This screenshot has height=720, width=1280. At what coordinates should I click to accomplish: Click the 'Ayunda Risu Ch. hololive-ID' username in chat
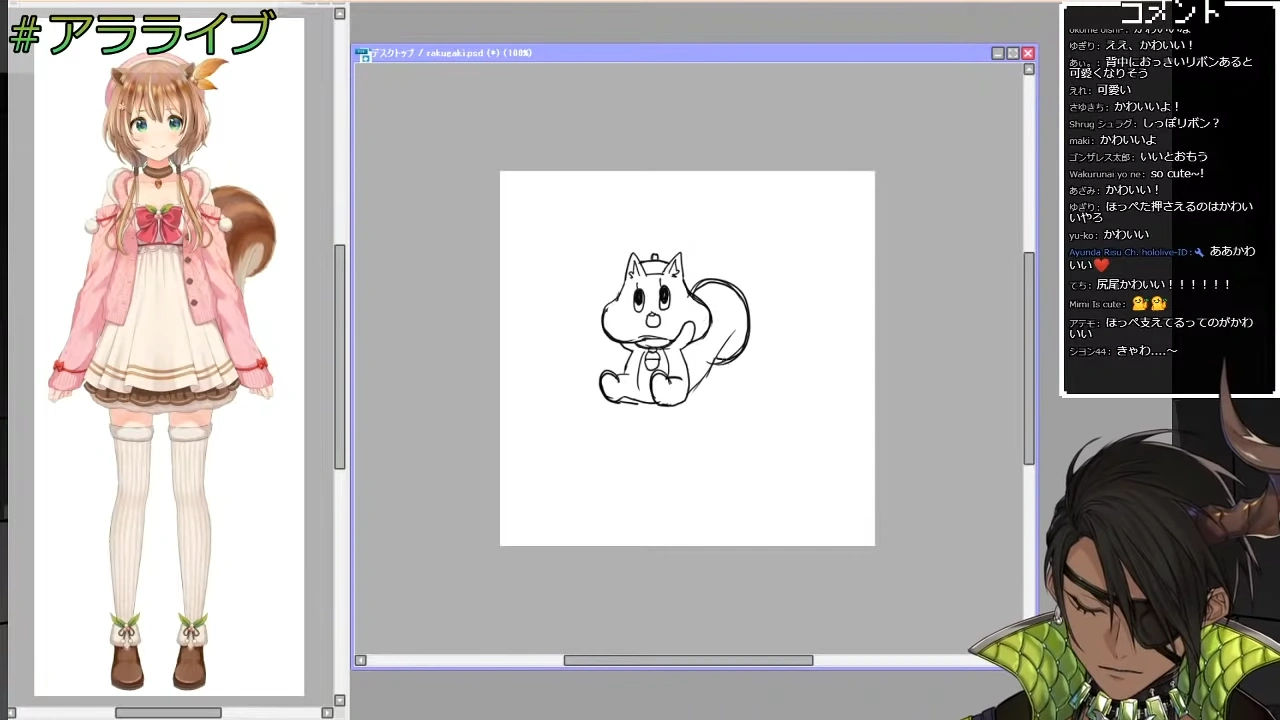(1130, 252)
